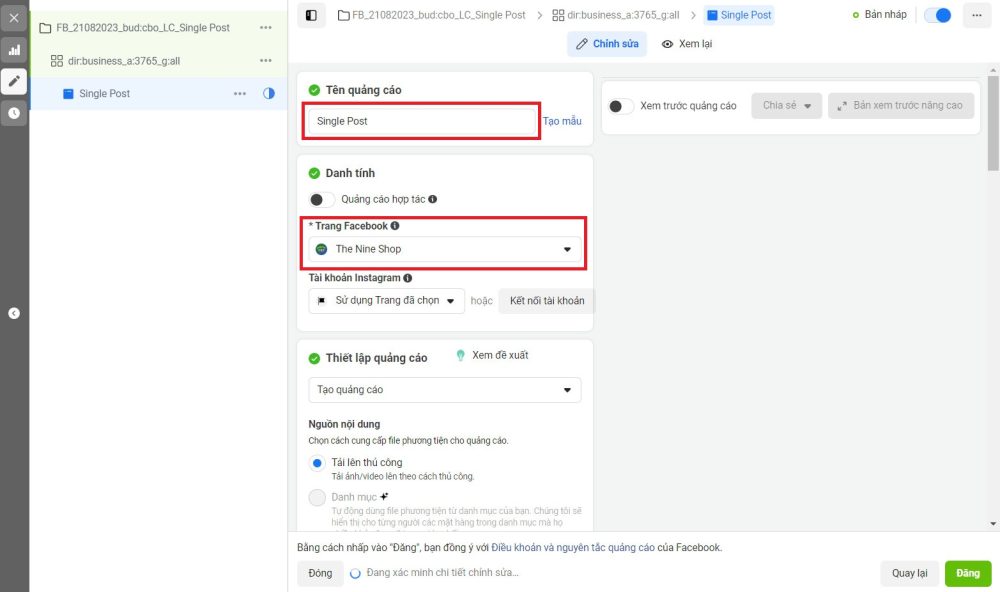Image resolution: width=1000 pixels, height=592 pixels.
Task: Close the editor with the X icon
Action: 14,18
